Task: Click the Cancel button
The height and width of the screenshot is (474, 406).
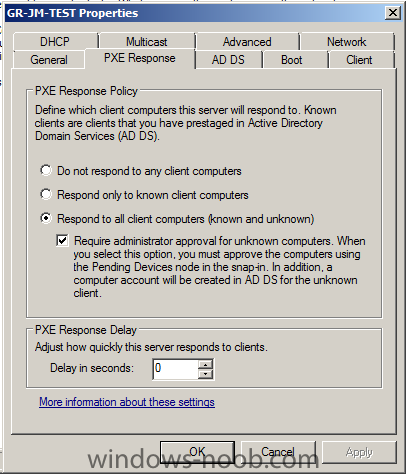Action: point(278,452)
